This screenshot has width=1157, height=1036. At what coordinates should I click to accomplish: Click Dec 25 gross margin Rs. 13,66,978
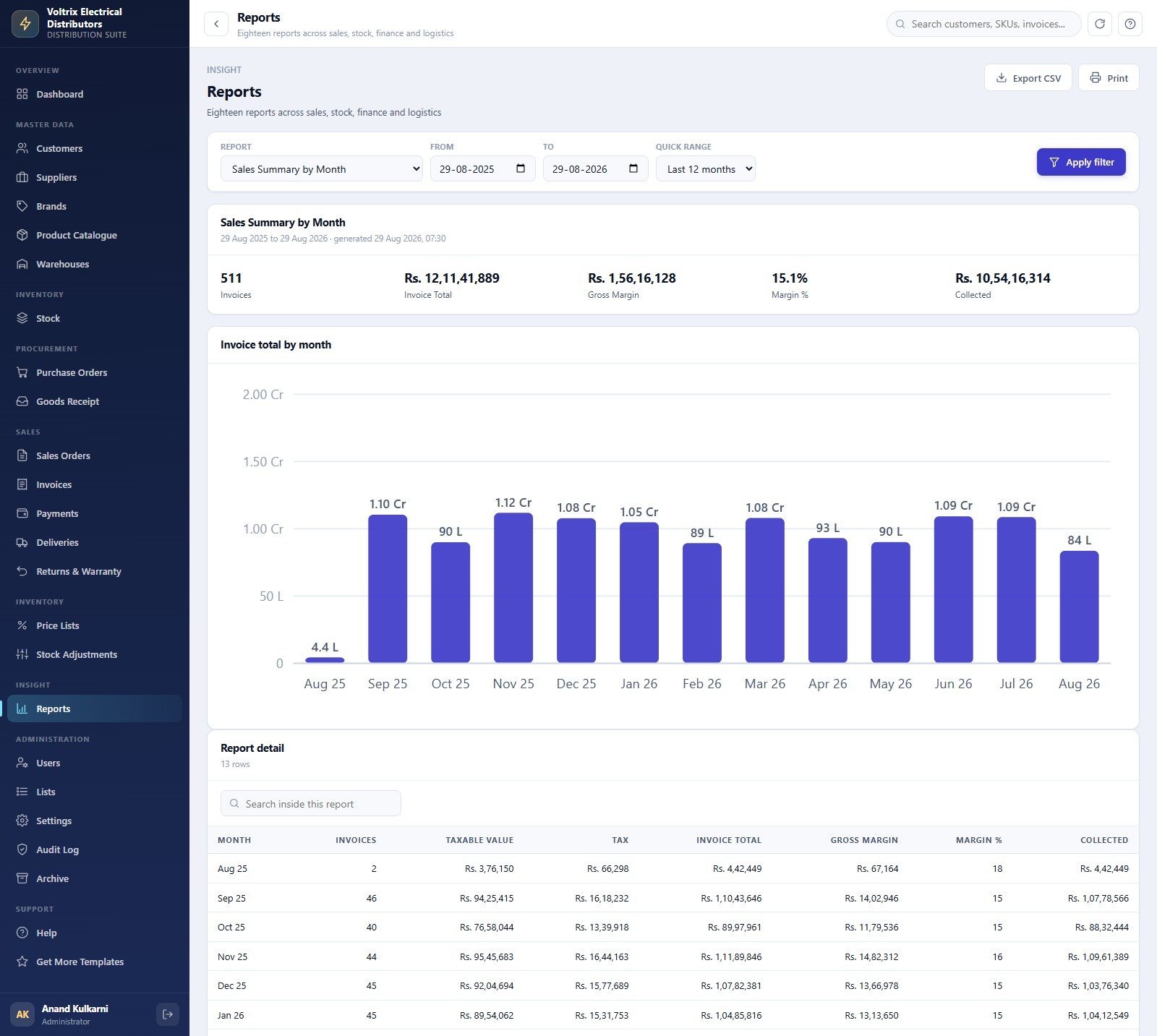click(x=871, y=985)
